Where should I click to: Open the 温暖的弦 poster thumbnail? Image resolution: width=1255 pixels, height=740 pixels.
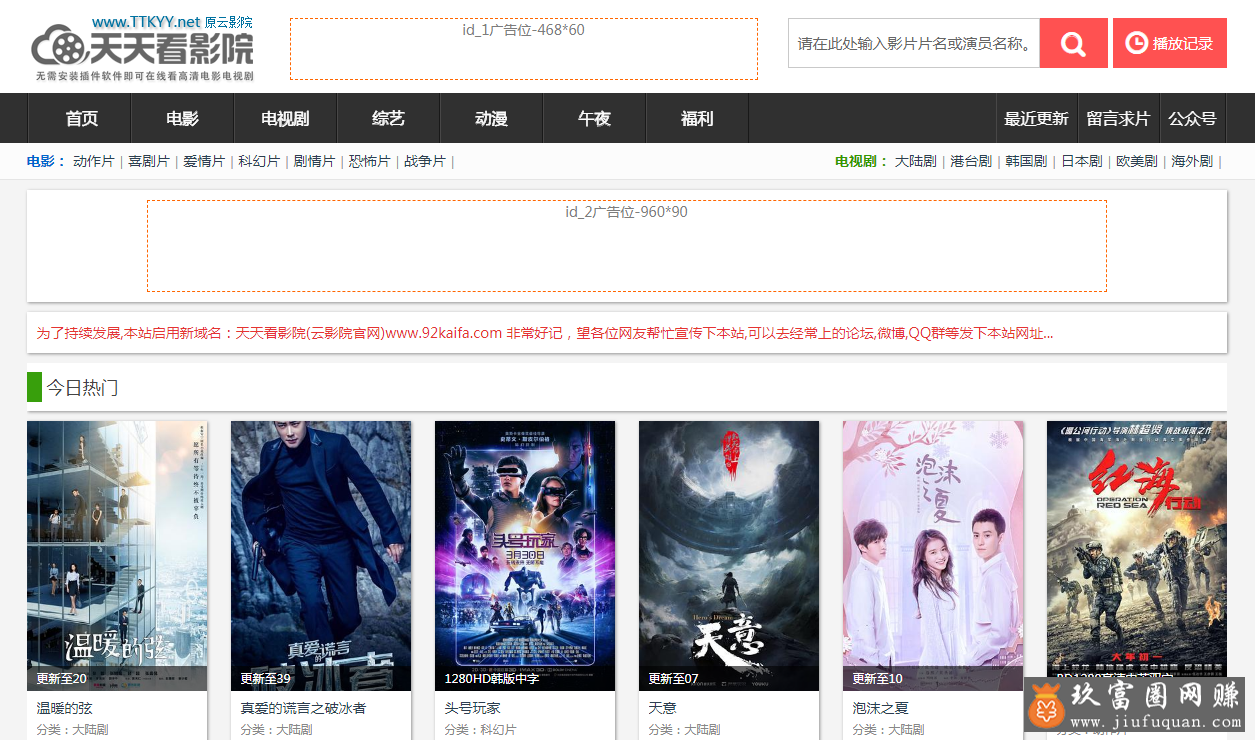117,555
